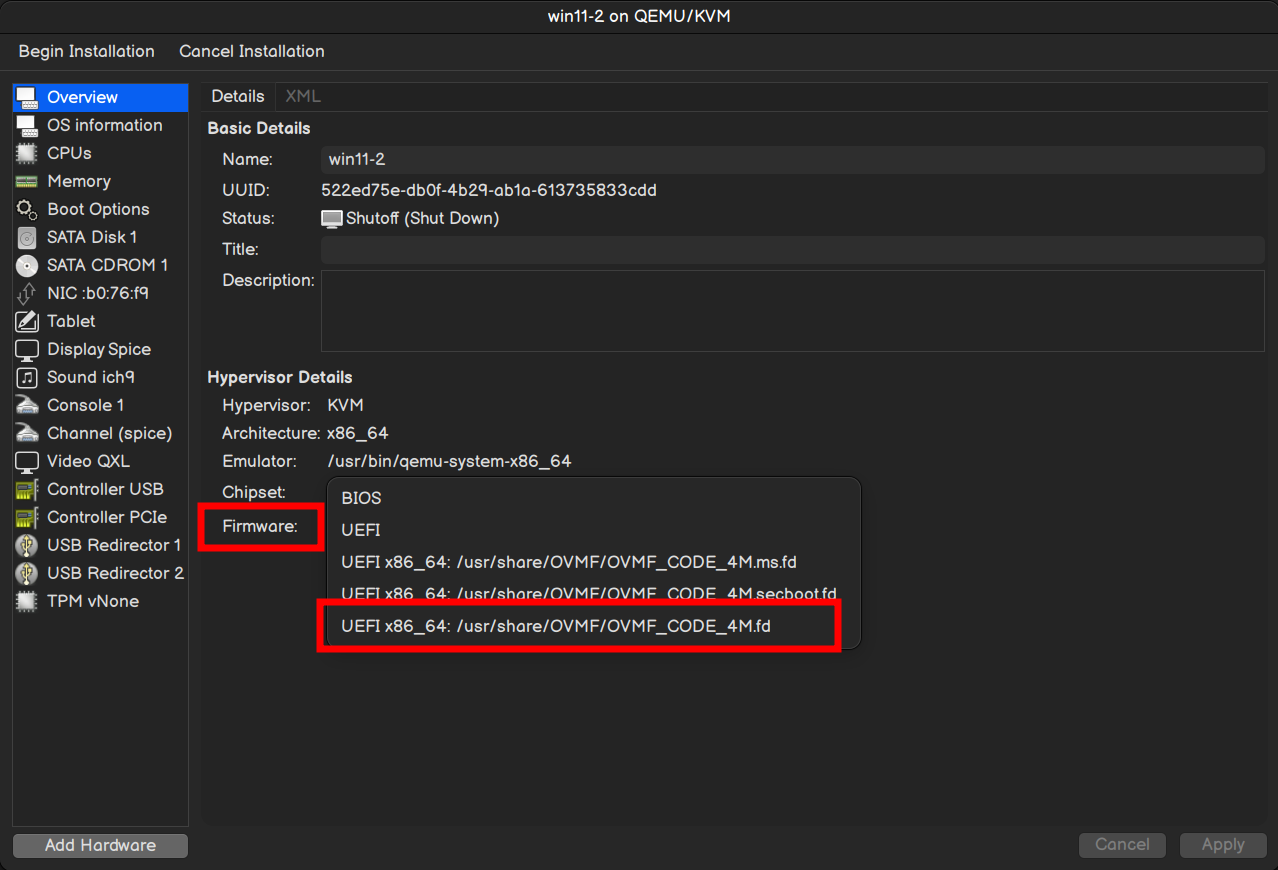The image size is (1278, 870).
Task: Select the Overview computer icon in sidebar
Action: (27, 97)
